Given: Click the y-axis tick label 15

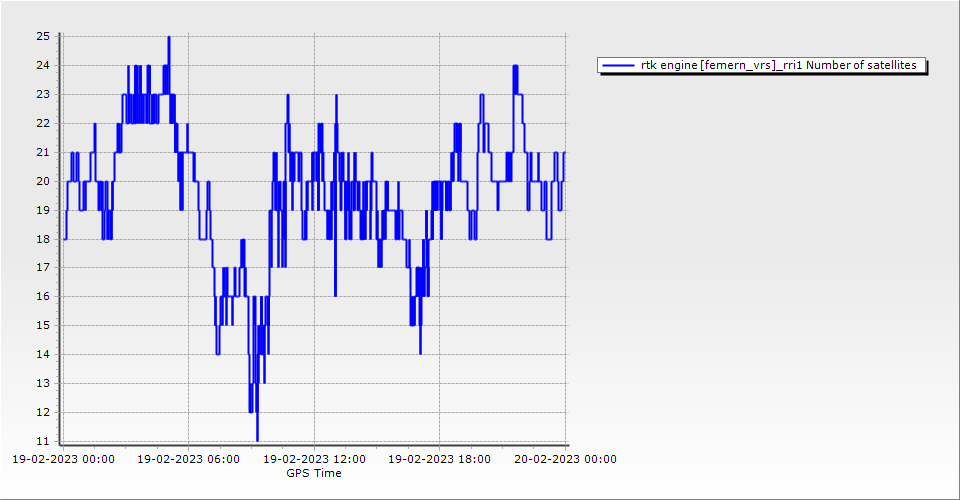Looking at the screenshot, I should (43, 326).
